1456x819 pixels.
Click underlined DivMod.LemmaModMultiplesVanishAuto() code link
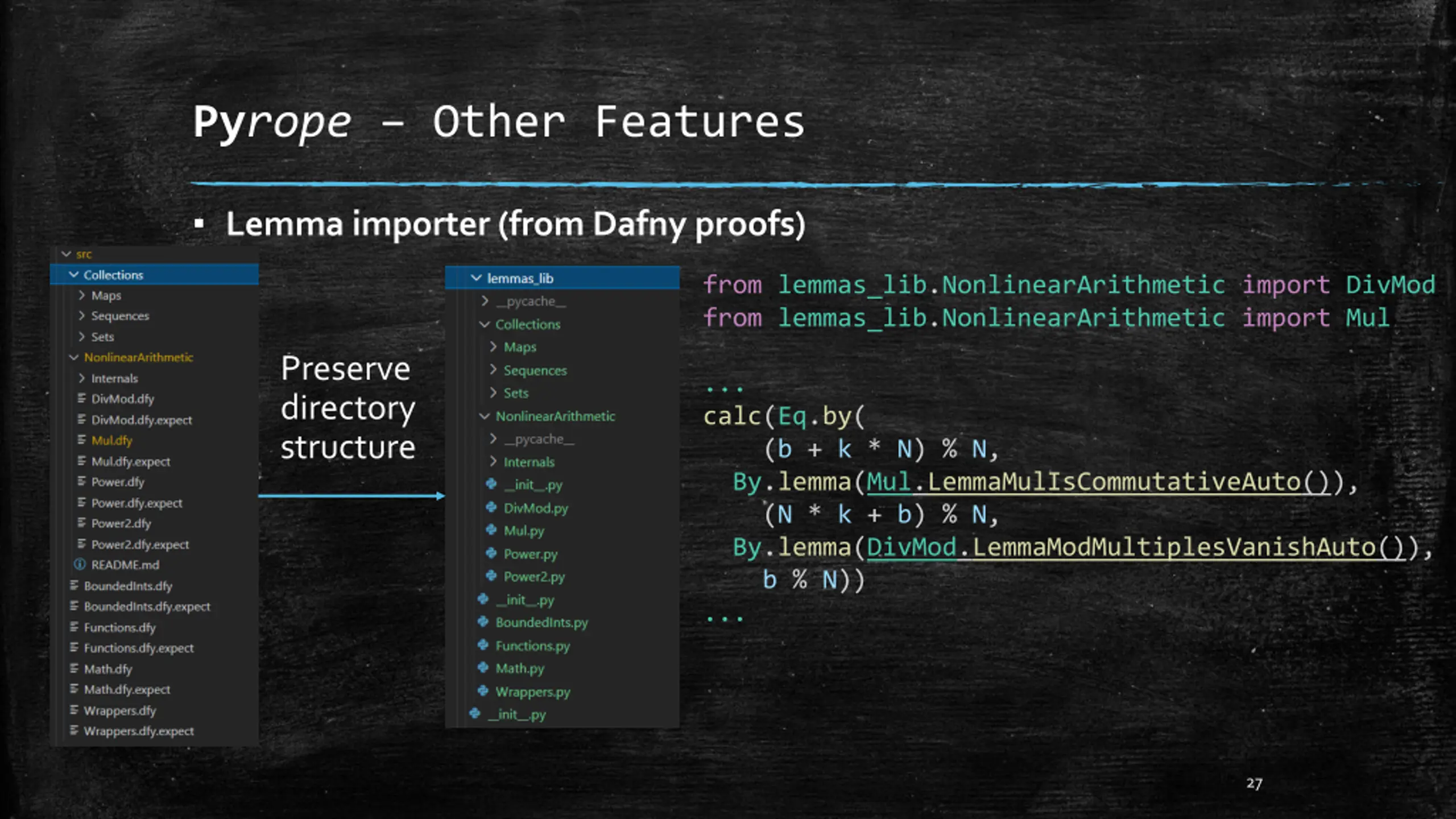(x=1136, y=548)
